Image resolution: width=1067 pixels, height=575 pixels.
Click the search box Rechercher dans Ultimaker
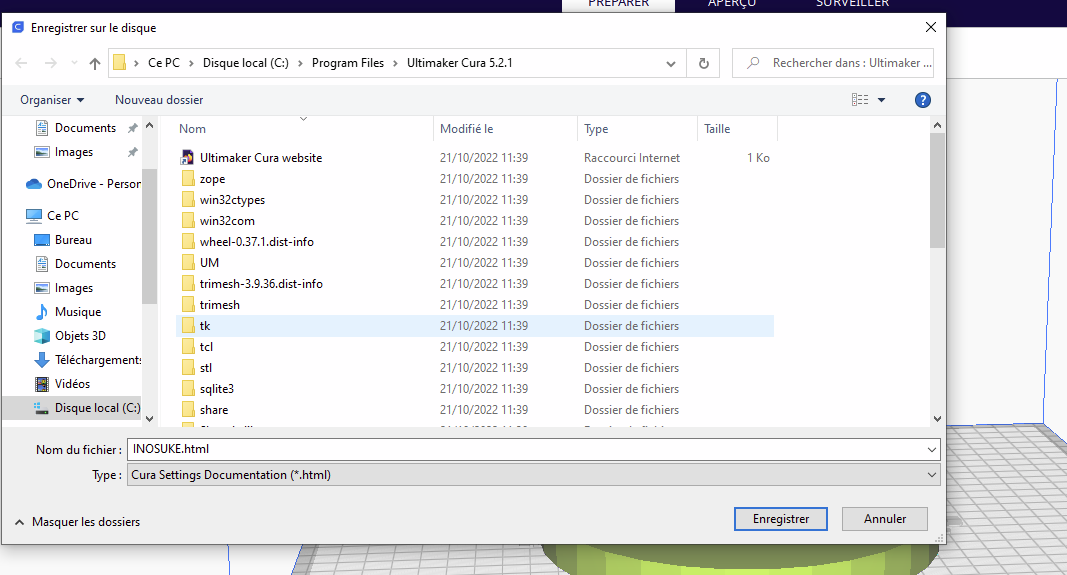click(833, 63)
